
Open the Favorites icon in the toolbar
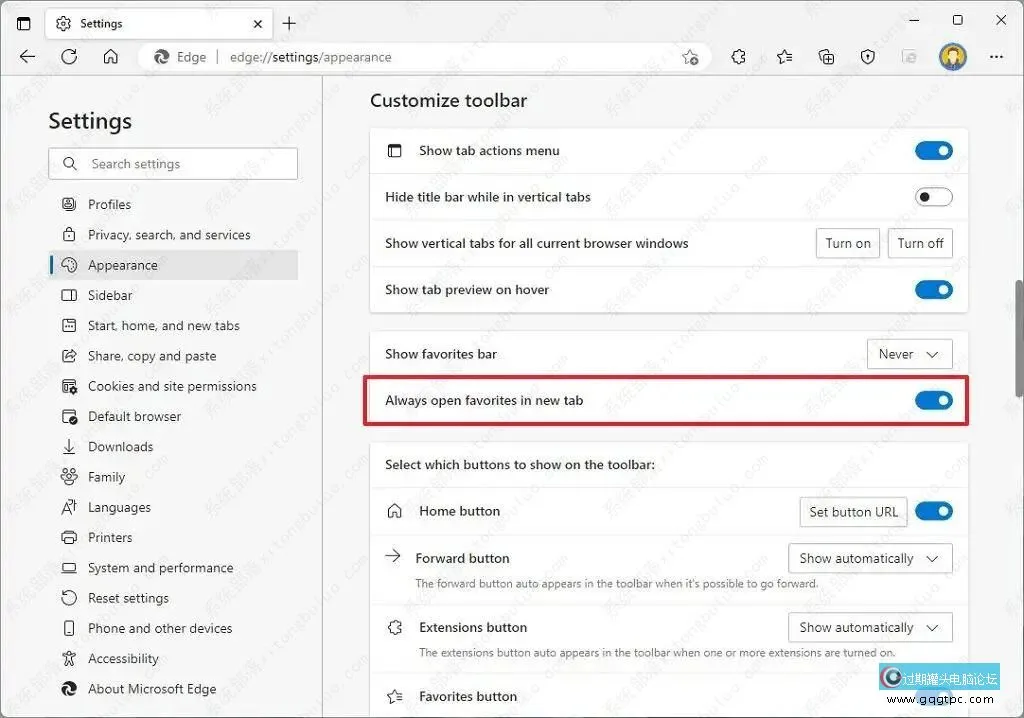coord(783,57)
